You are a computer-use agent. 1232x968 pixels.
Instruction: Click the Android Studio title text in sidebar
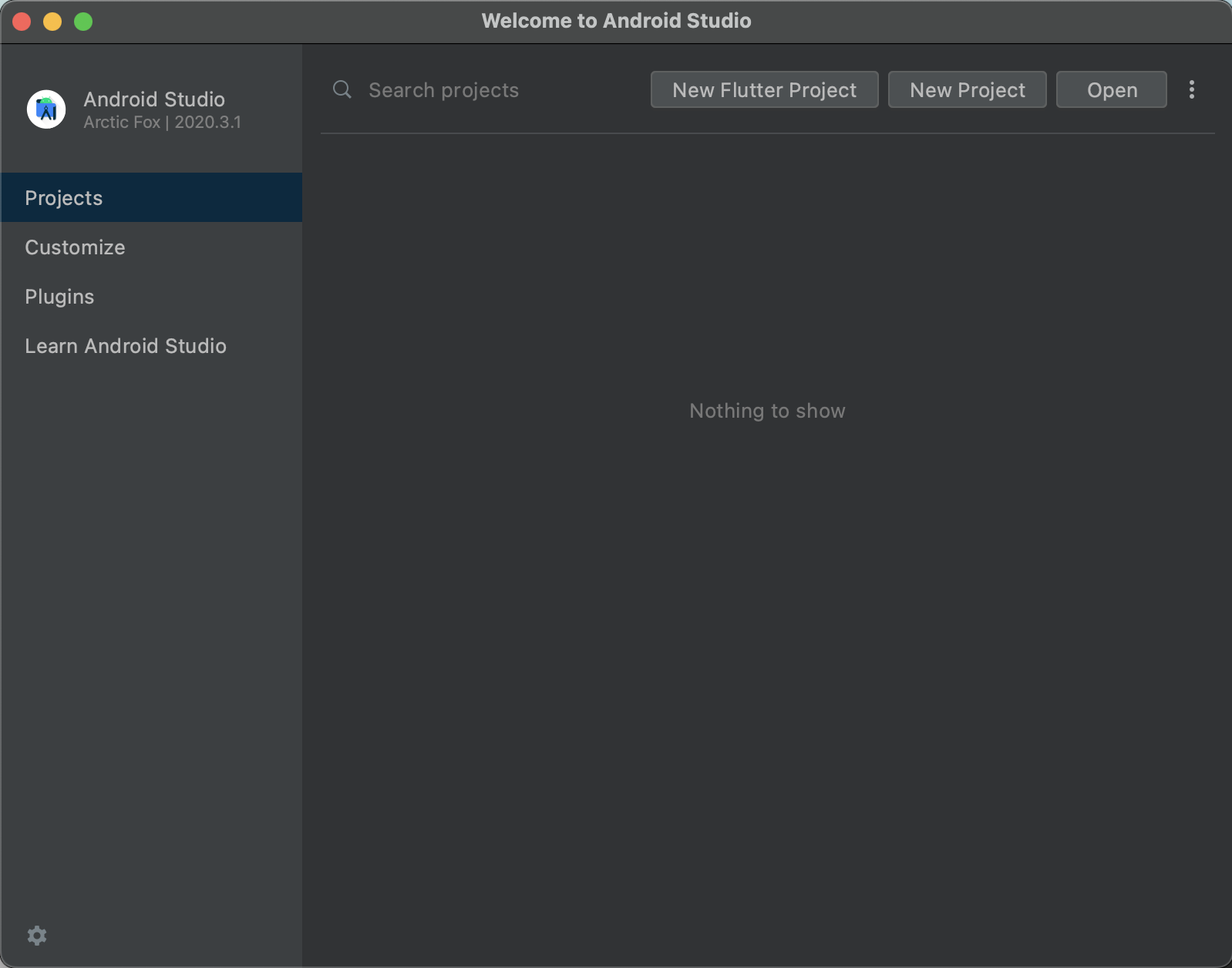(154, 99)
